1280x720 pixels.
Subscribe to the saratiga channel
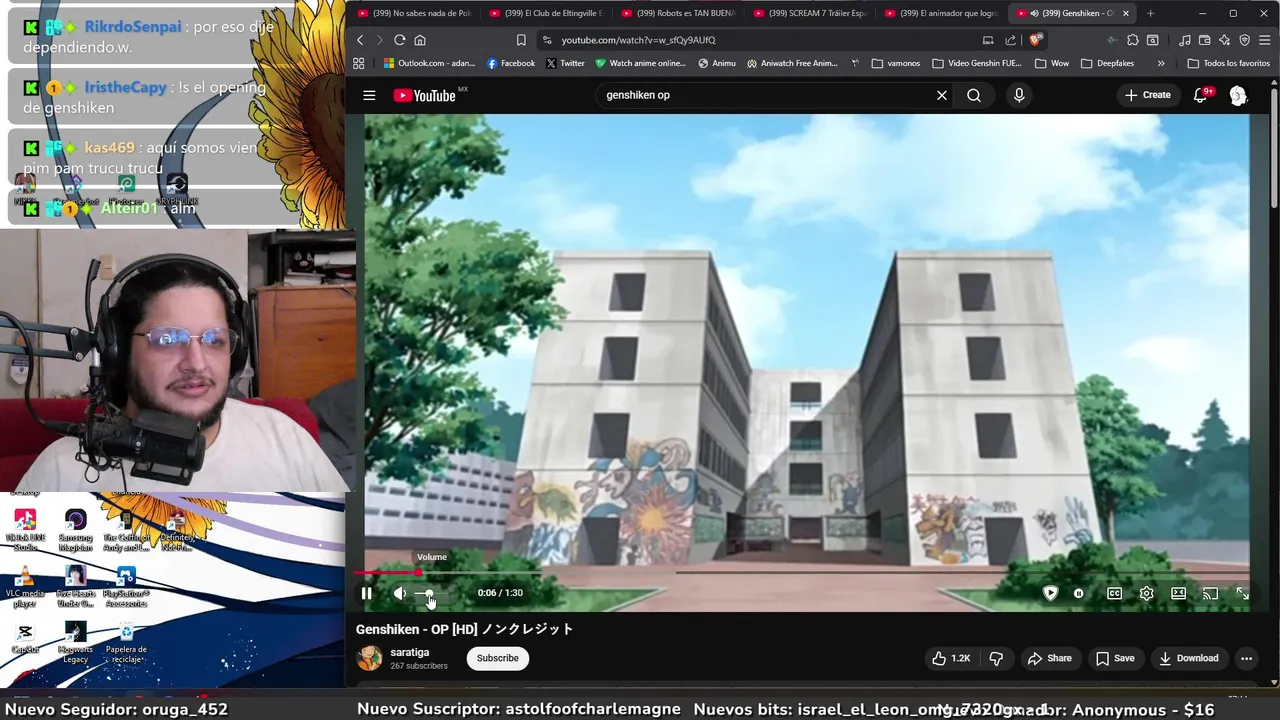(x=497, y=658)
